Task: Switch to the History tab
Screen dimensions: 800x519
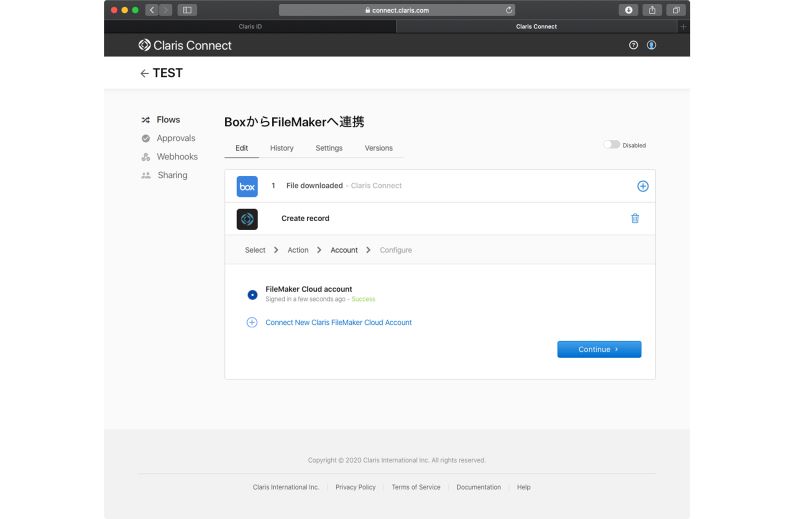Action: [282, 148]
